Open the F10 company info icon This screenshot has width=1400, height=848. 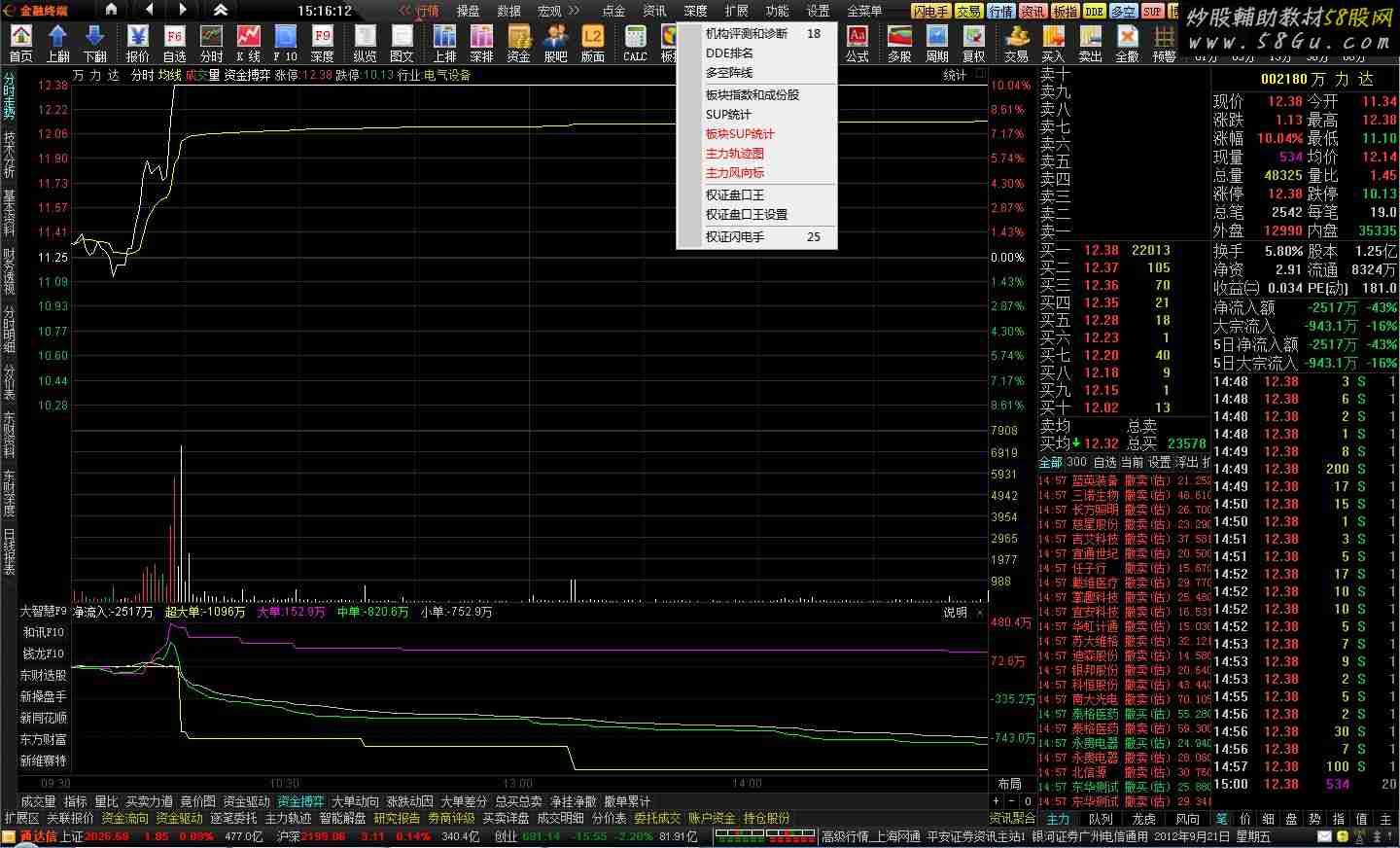[286, 44]
